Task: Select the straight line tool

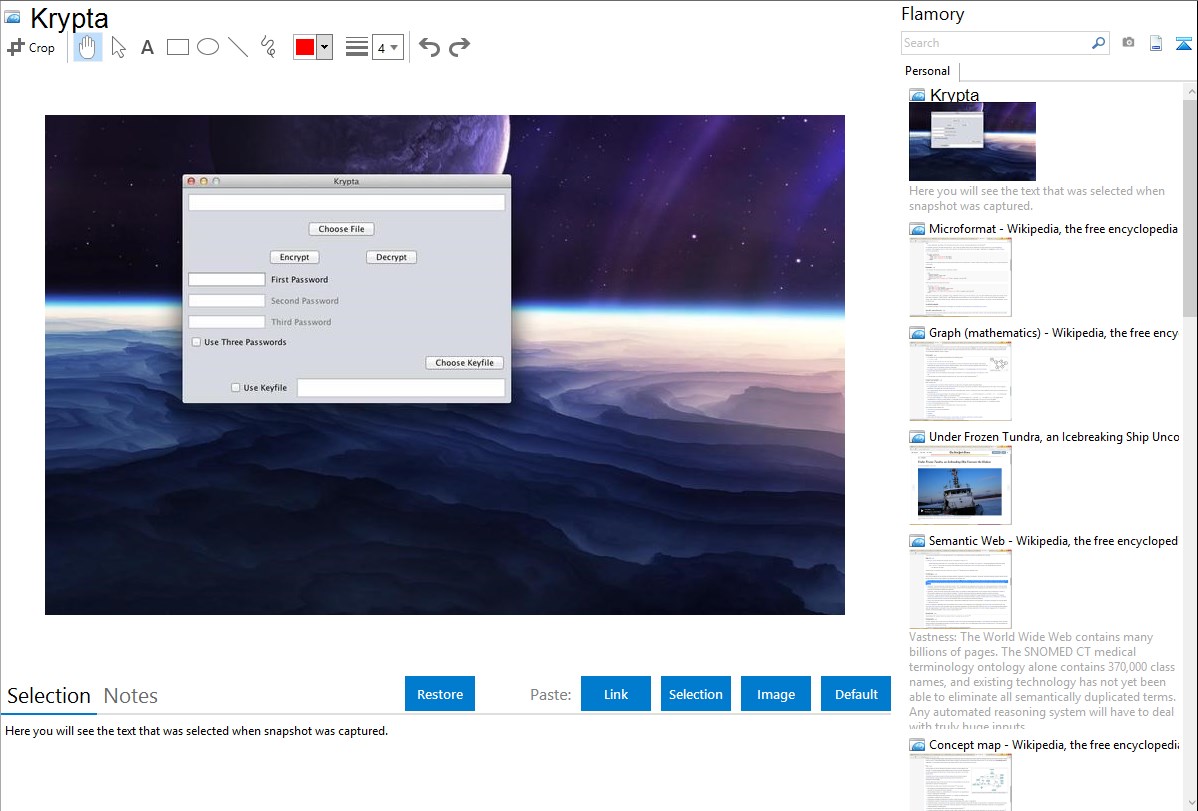Action: pyautogui.click(x=238, y=47)
